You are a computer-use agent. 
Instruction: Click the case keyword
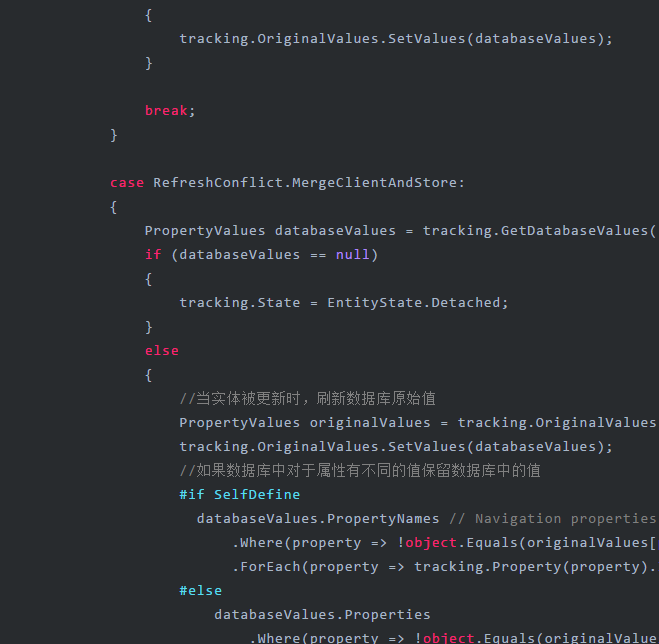[x=127, y=183]
